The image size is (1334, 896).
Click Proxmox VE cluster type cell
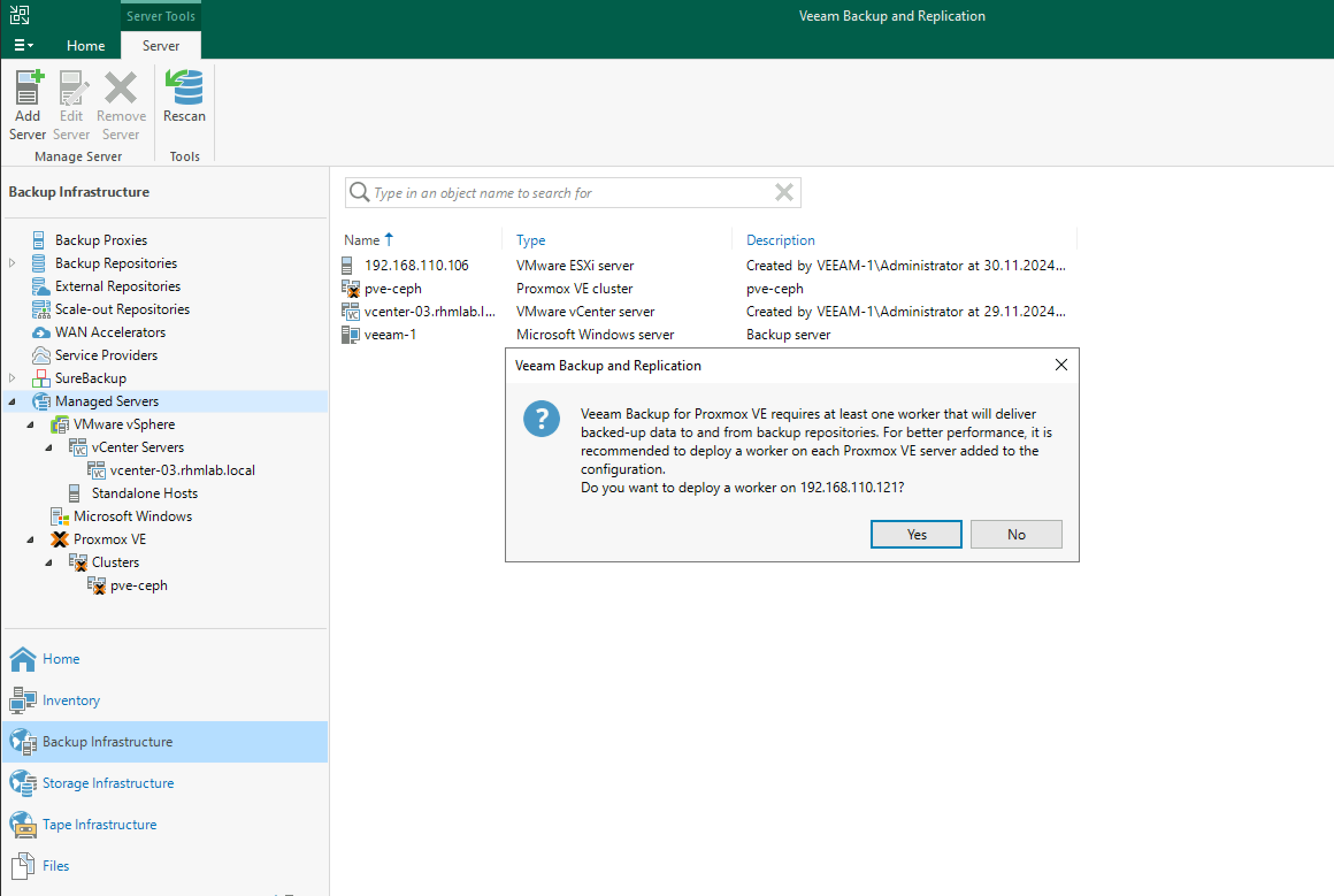click(574, 288)
